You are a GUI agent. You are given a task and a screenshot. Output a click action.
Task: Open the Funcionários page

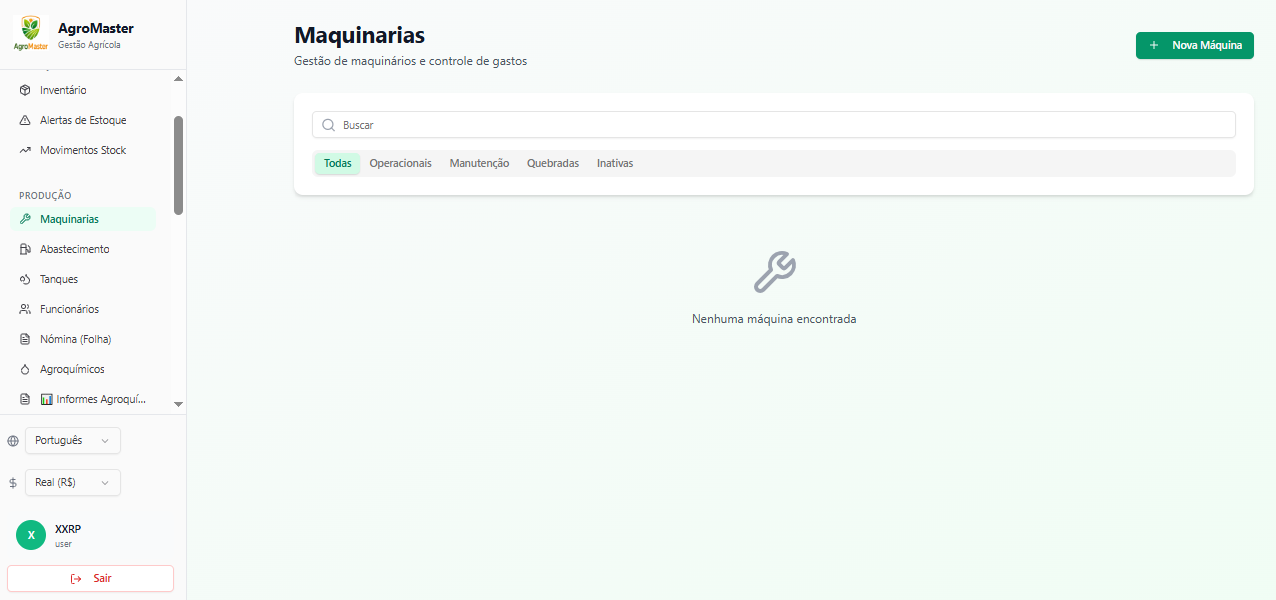coord(83,309)
